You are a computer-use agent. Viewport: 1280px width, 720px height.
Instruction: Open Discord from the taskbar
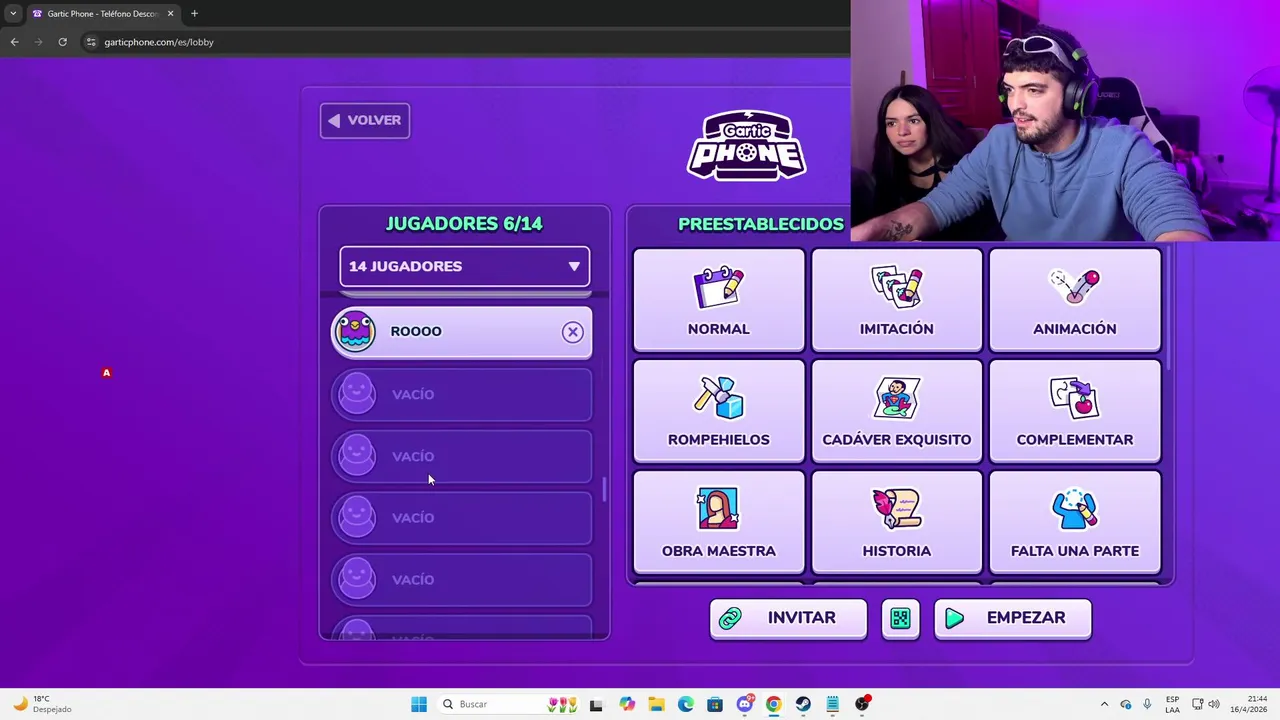click(744, 704)
